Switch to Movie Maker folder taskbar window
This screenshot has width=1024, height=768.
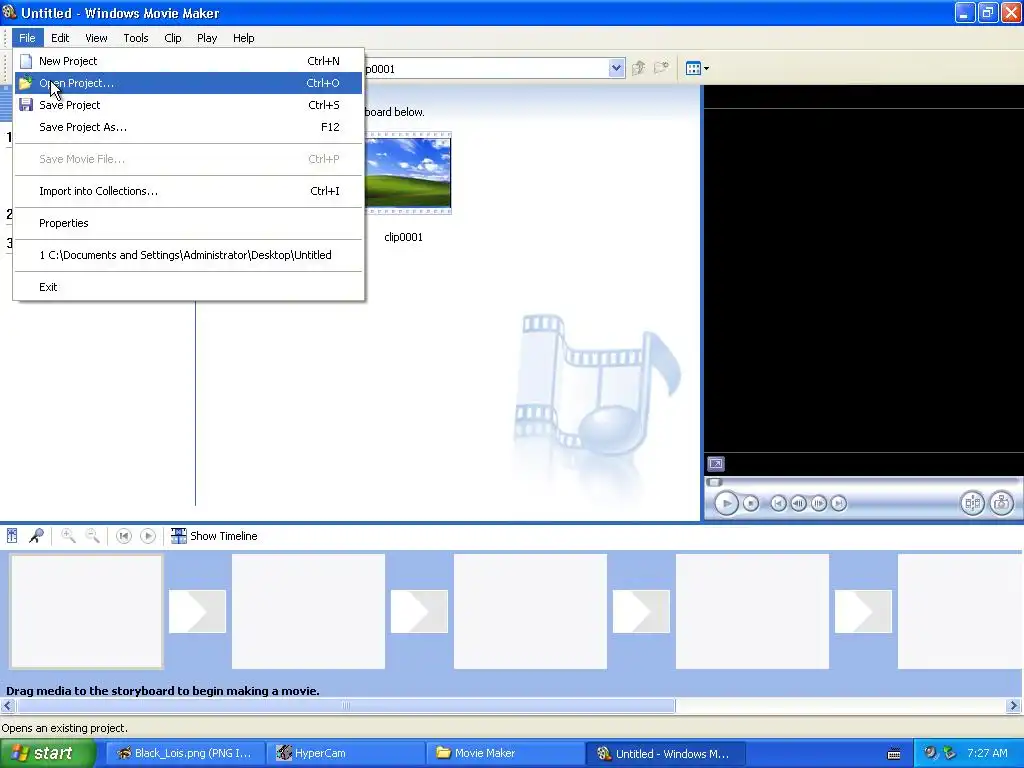pos(505,753)
